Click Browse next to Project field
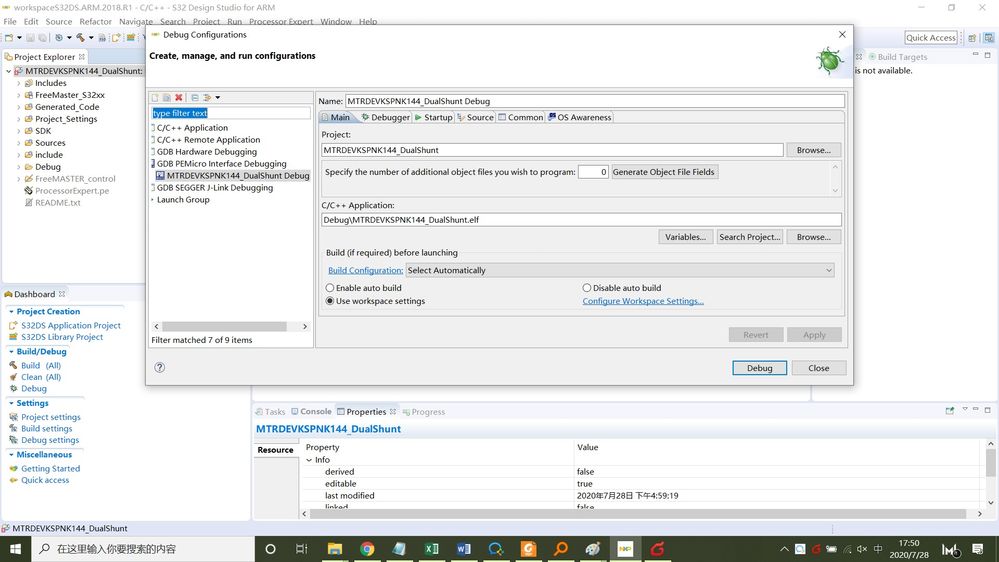Viewport: 999px width, 562px height. click(813, 150)
